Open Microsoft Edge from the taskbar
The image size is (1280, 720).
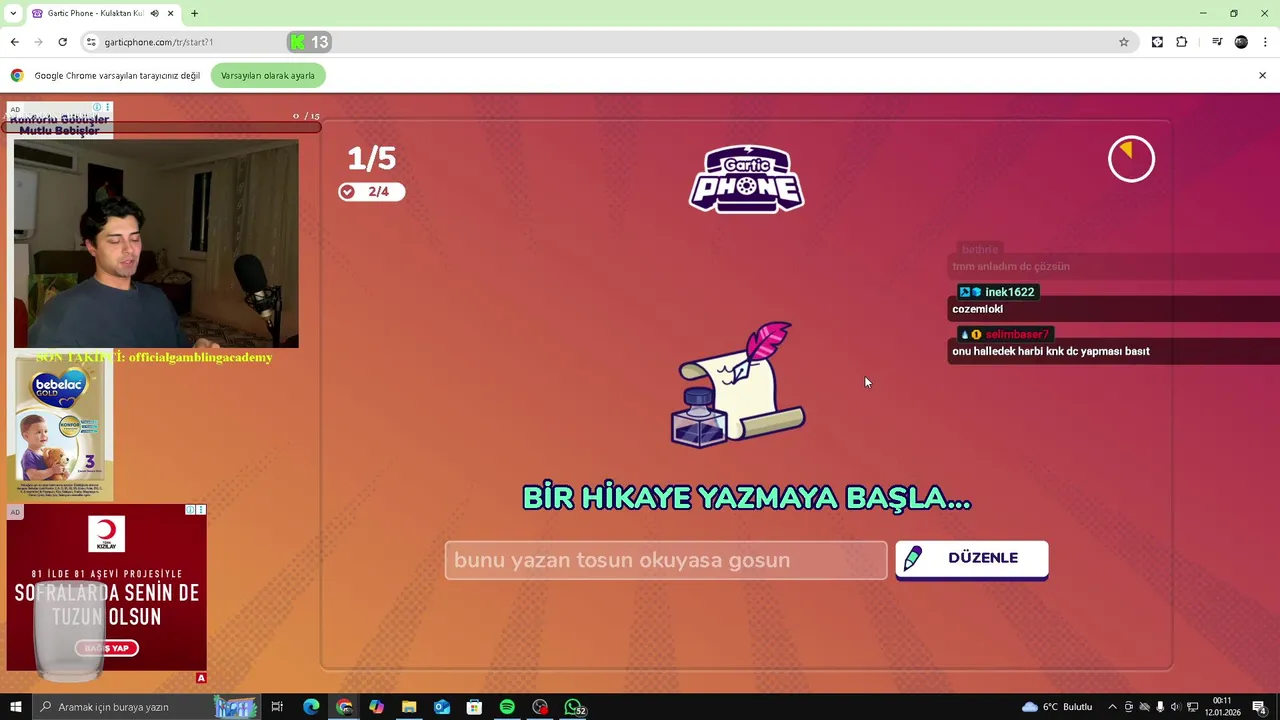(x=311, y=707)
